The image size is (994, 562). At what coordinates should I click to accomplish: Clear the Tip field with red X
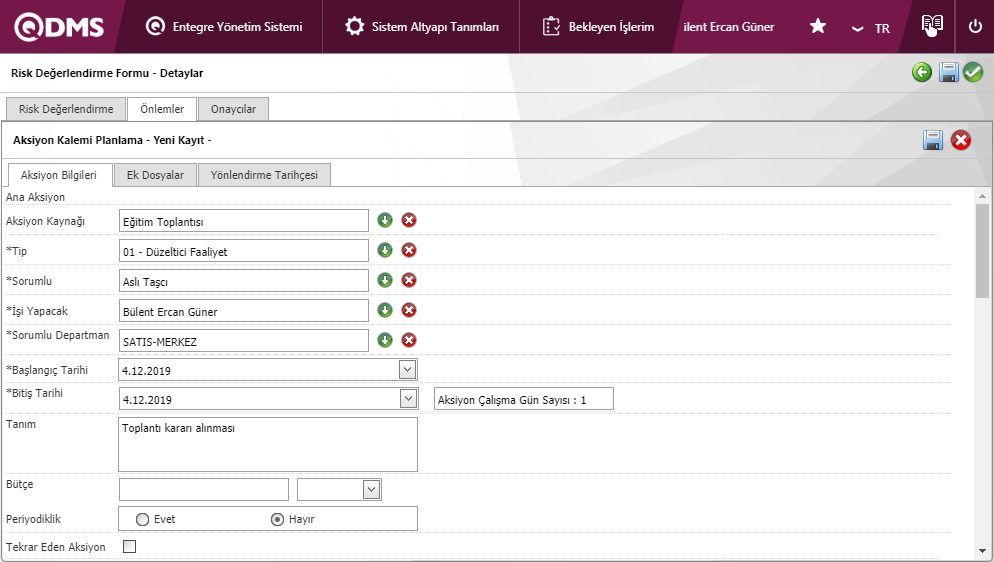[409, 250]
